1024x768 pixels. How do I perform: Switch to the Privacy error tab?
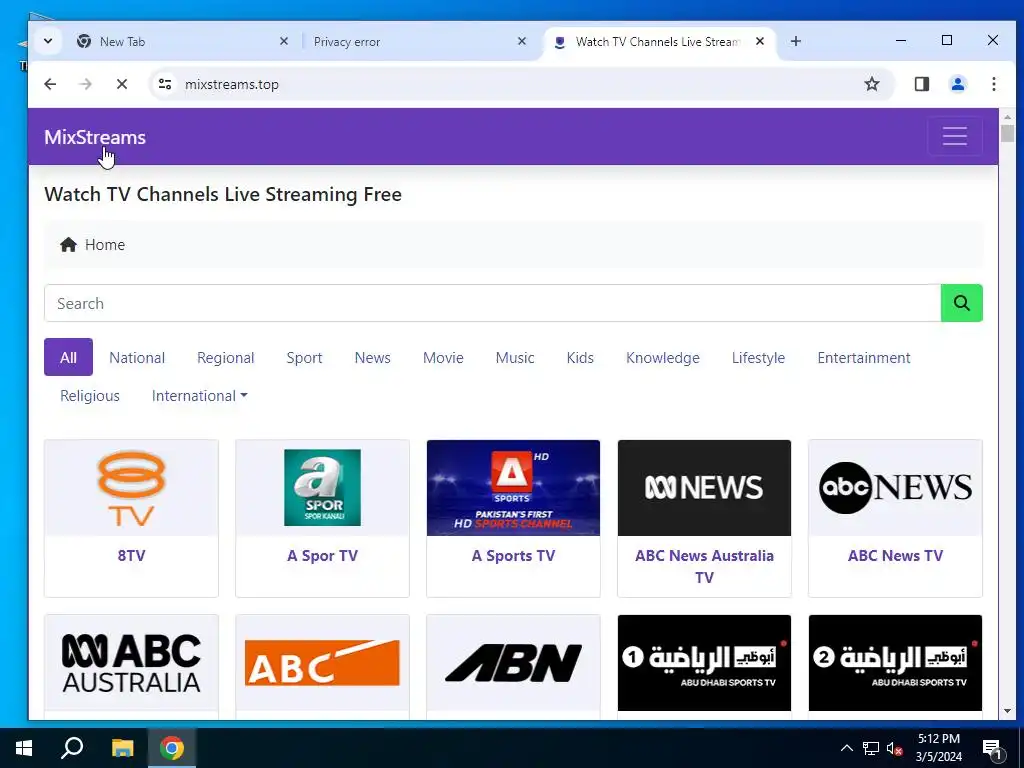tap(420, 41)
